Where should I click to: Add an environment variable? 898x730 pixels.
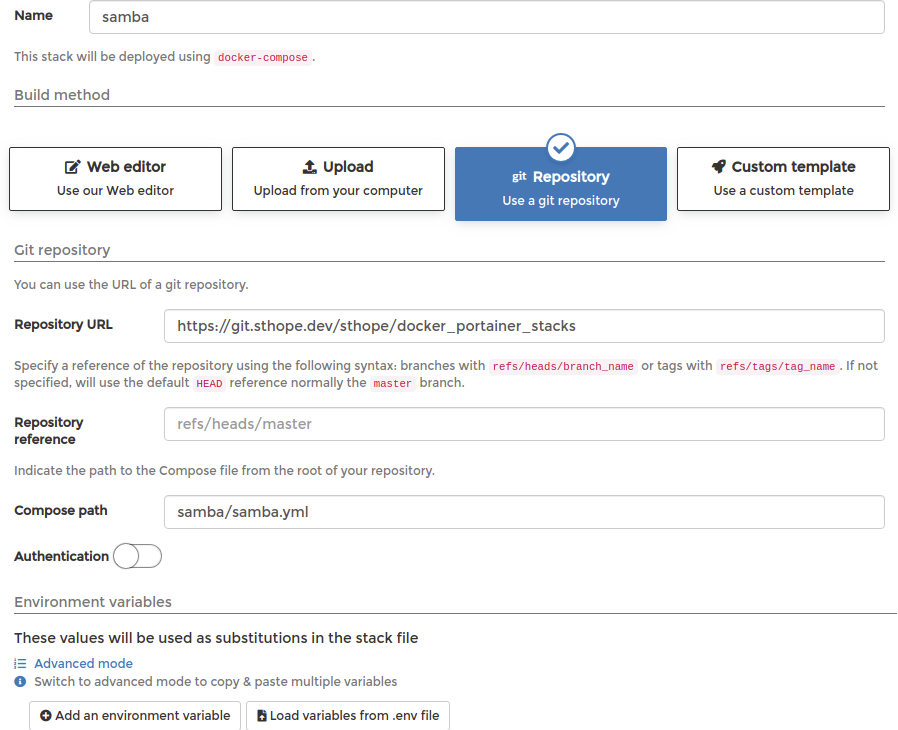click(x=135, y=716)
